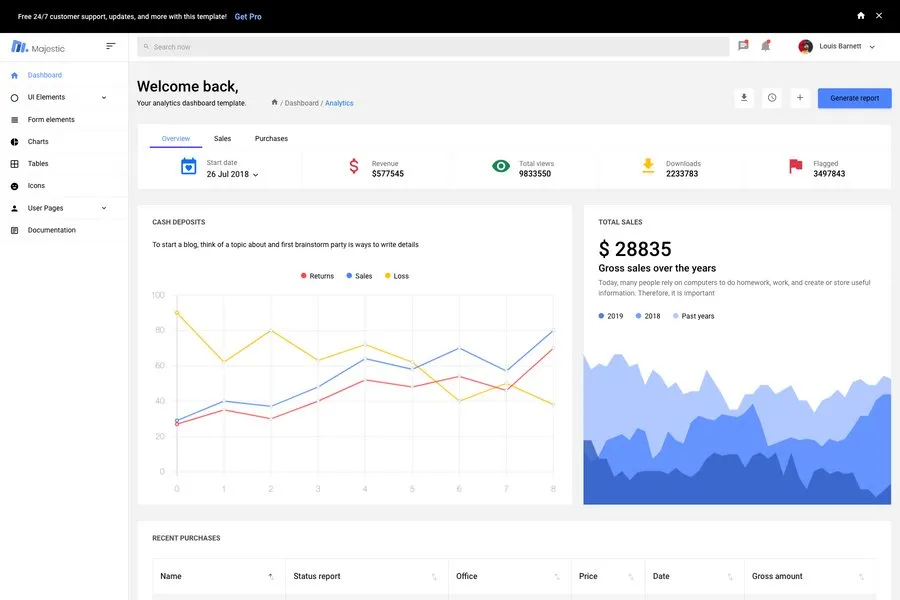Open the notifications bell icon
Screen dimensions: 900x600
[x=765, y=46]
